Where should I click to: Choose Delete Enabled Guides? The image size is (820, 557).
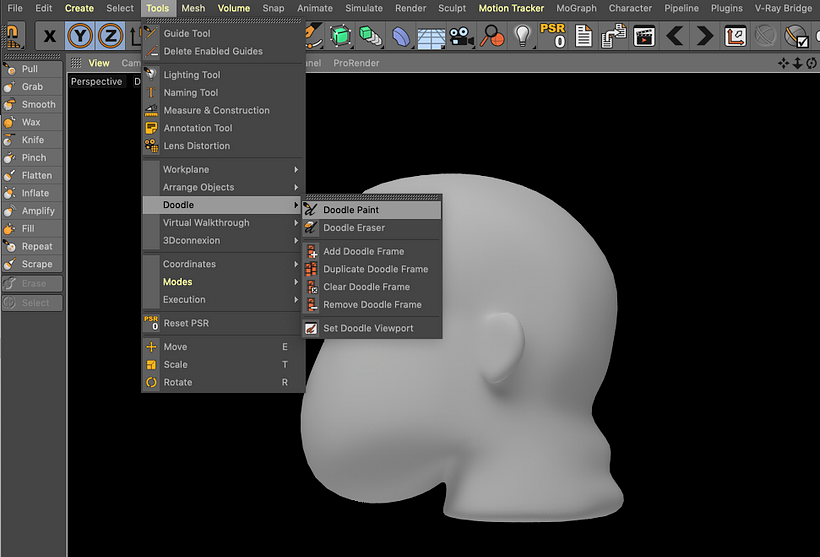pyautogui.click(x=224, y=51)
